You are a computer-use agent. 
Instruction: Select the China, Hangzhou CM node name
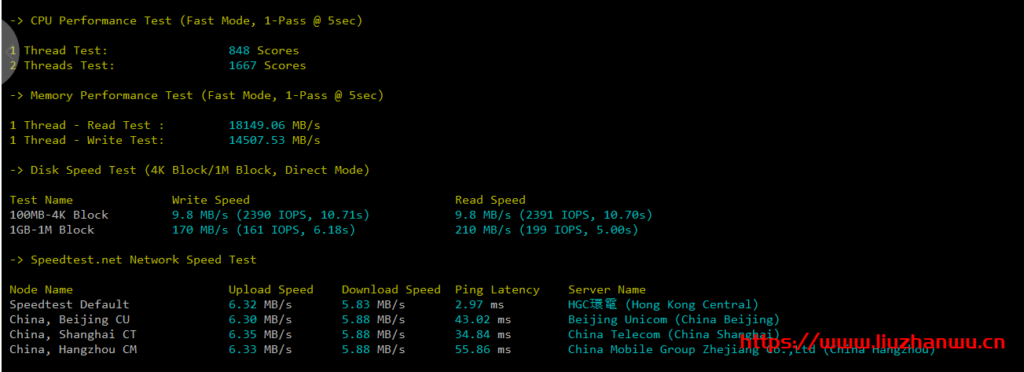[x=73, y=349]
